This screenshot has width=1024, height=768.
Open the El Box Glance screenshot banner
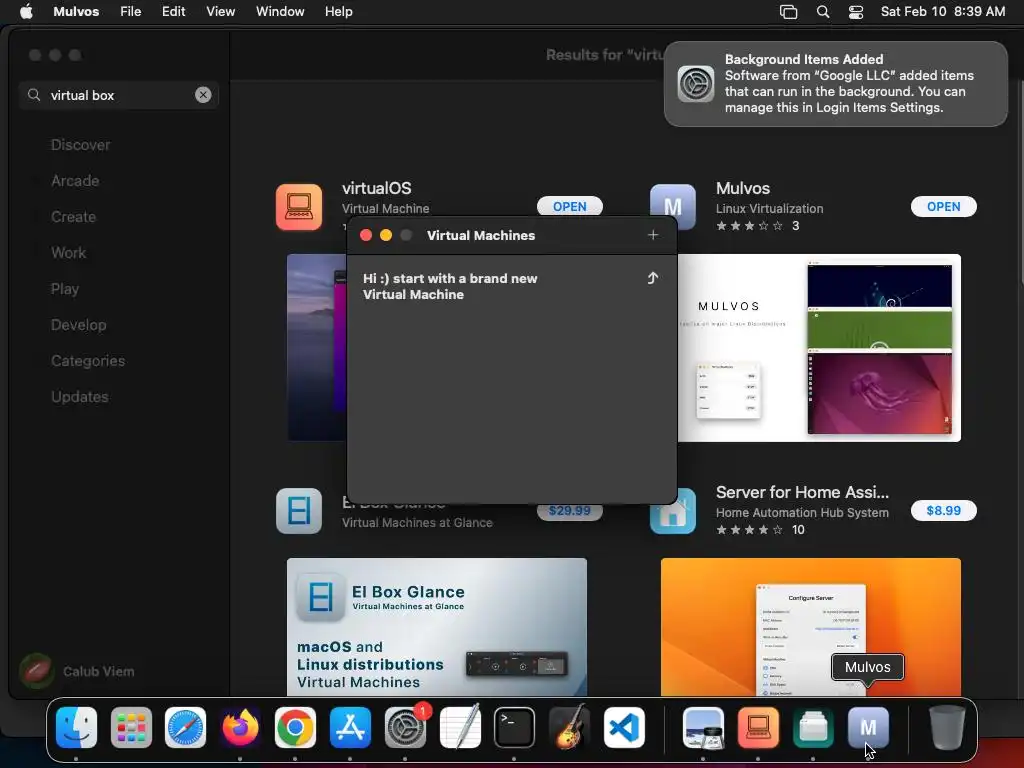pyautogui.click(x=437, y=627)
